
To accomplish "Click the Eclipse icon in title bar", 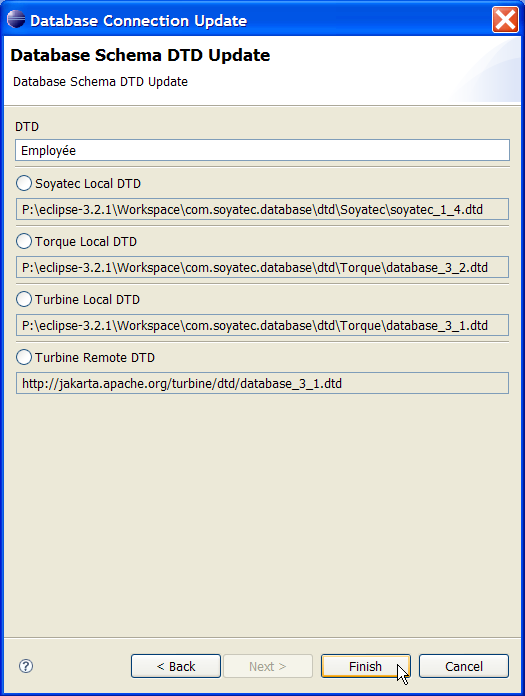I will coord(16,19).
